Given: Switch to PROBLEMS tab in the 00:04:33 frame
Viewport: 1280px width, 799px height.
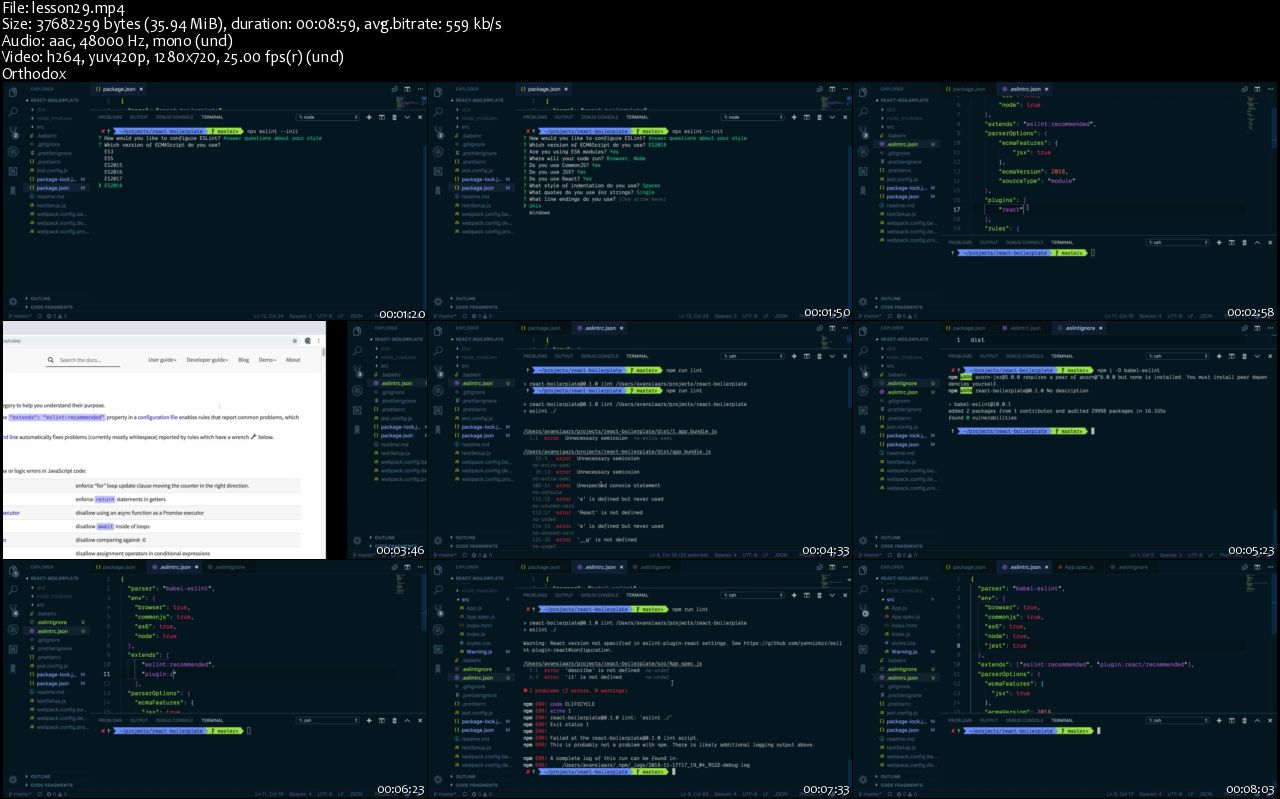Looking at the screenshot, I should point(535,356).
